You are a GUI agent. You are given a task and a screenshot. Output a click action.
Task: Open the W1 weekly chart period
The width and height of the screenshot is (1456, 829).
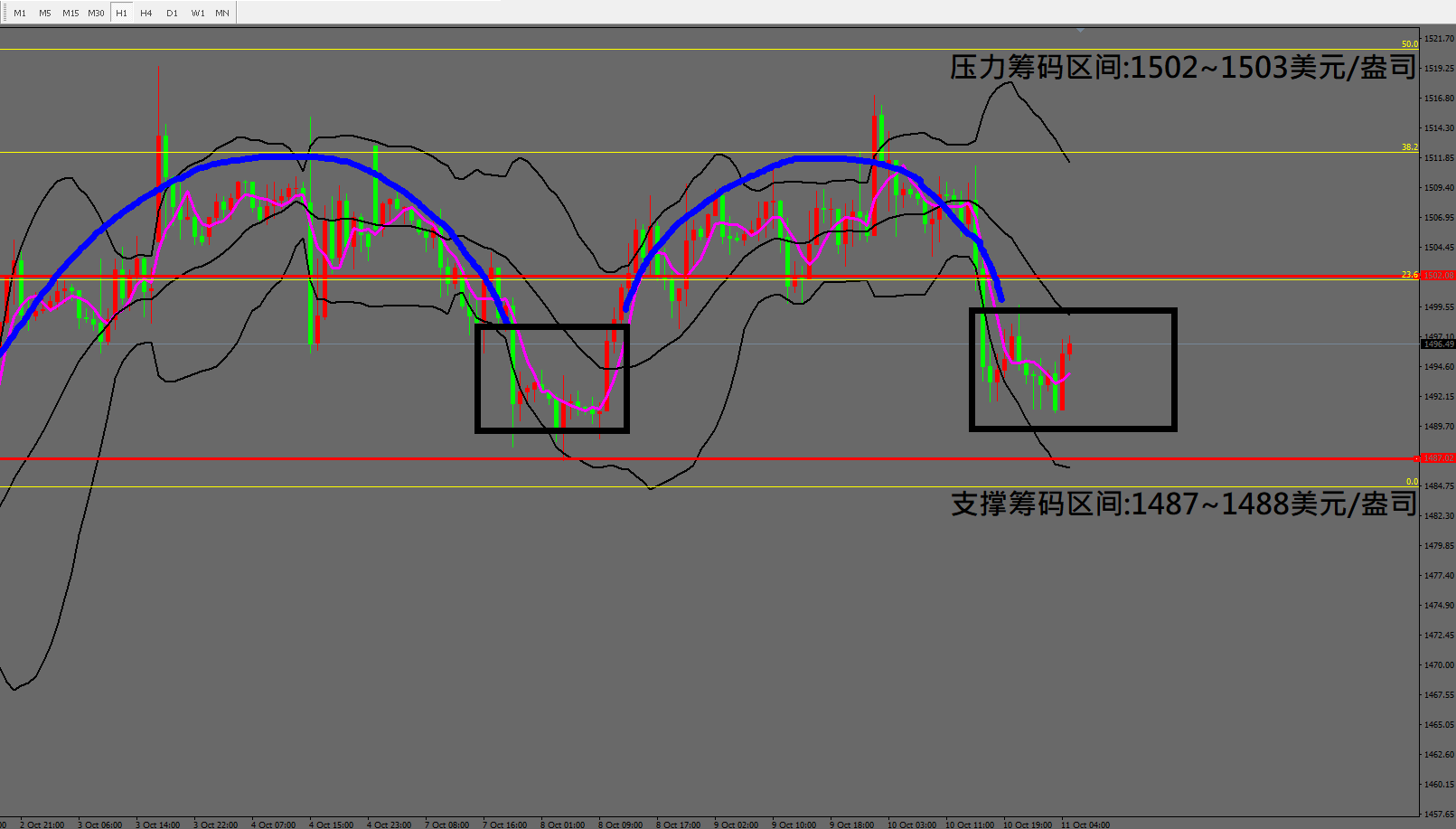(x=198, y=13)
